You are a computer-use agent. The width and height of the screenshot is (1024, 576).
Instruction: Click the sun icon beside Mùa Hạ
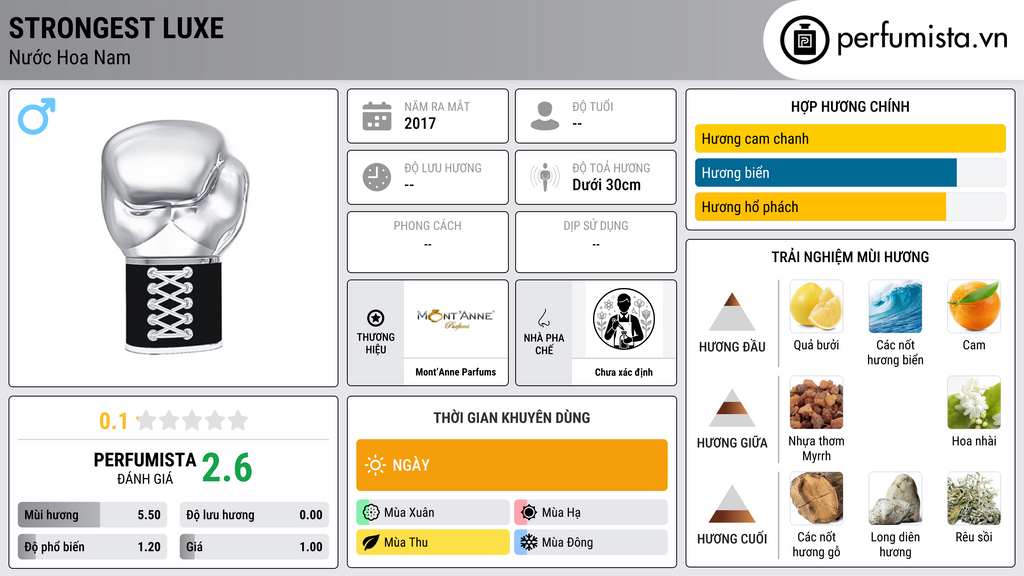(529, 513)
